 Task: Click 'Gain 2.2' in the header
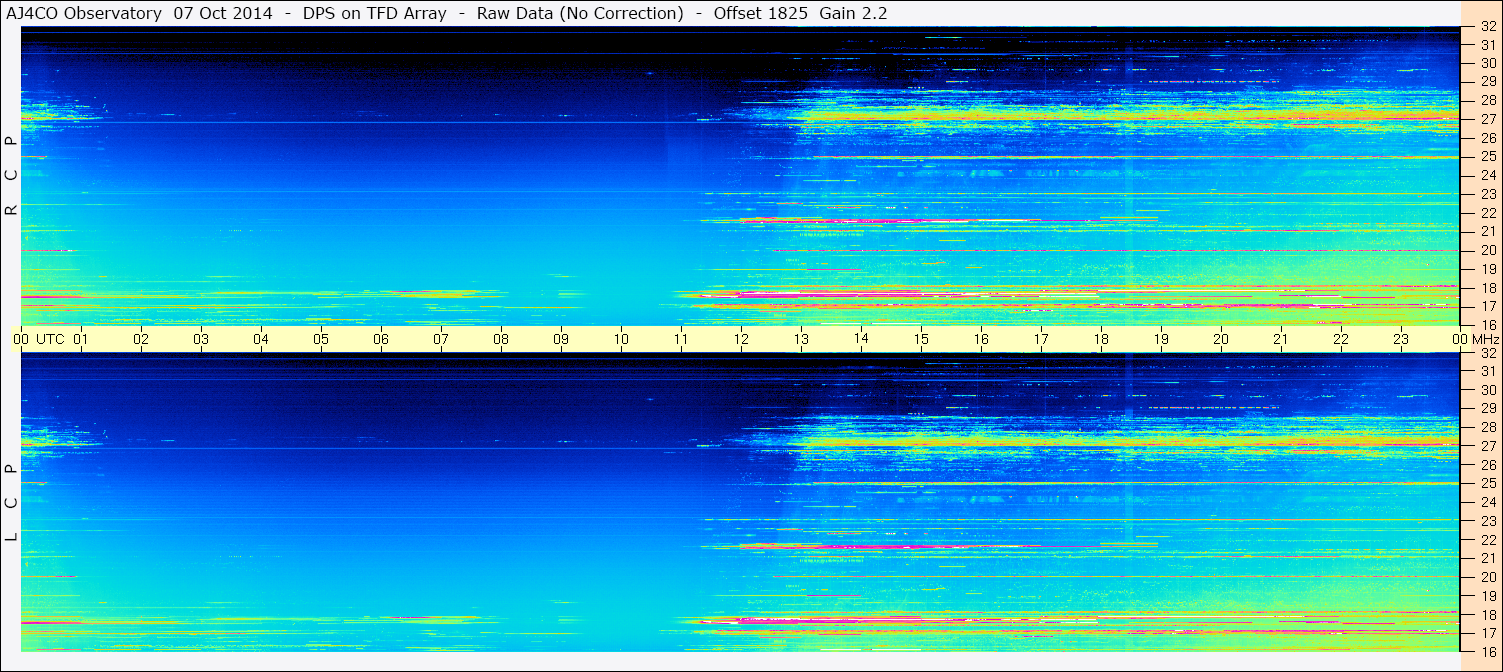click(853, 13)
